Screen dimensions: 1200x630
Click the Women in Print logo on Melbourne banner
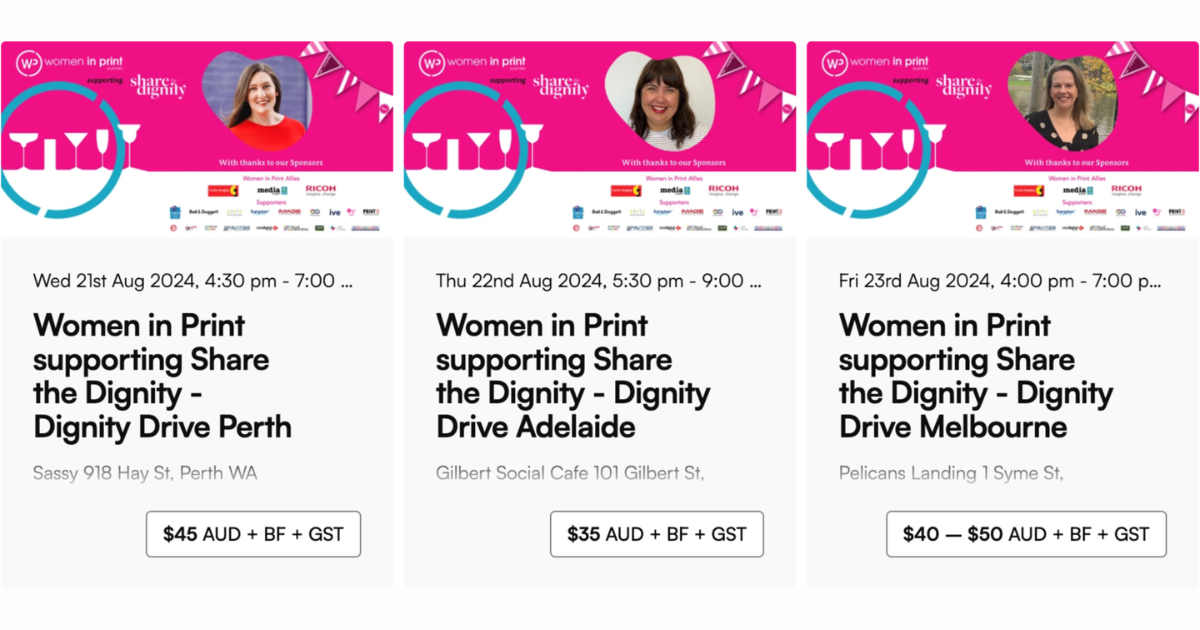pos(872,62)
